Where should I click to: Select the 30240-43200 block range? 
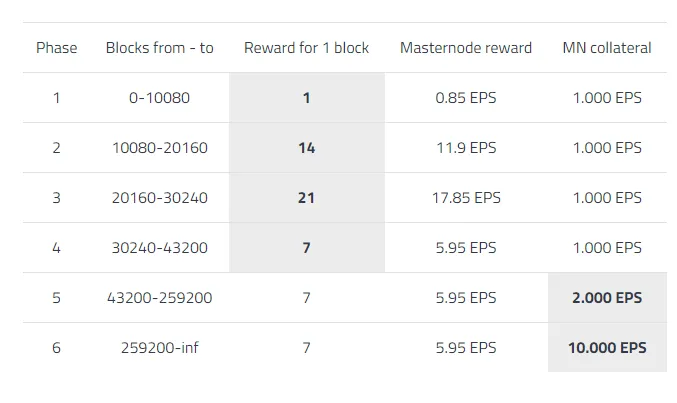coord(160,248)
